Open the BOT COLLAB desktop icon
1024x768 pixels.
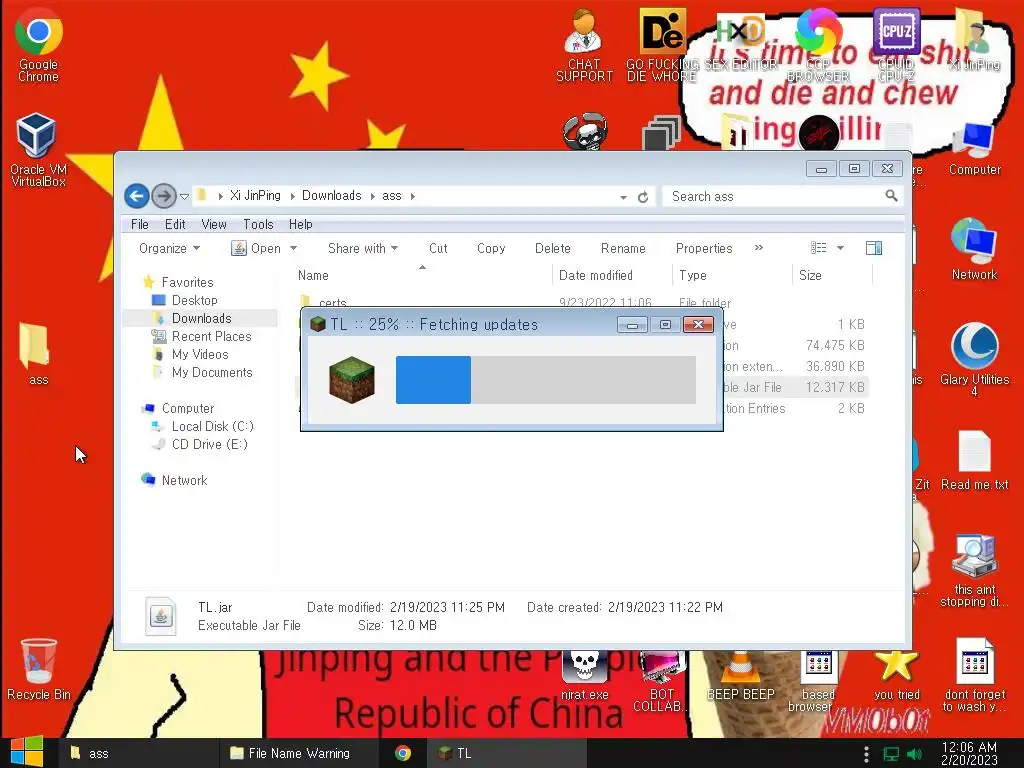pos(661,680)
